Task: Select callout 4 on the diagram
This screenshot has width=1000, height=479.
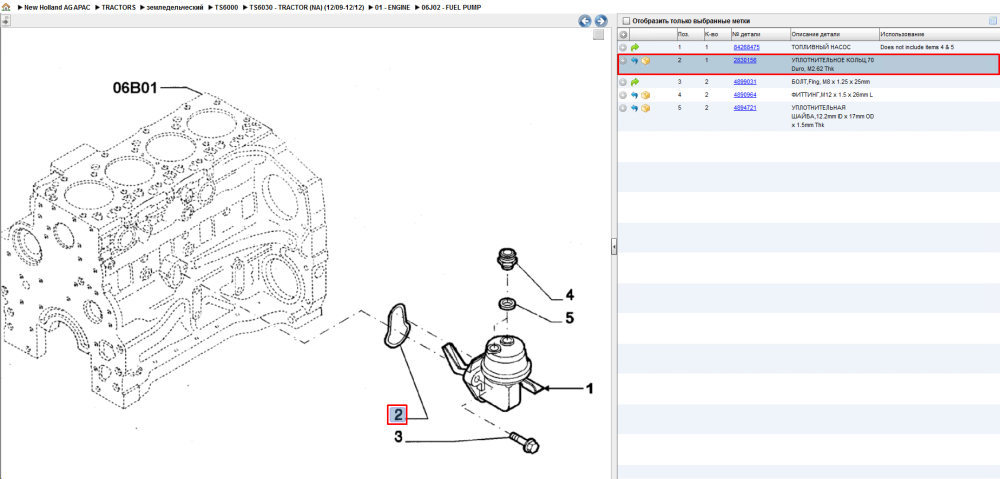Action: (570, 295)
